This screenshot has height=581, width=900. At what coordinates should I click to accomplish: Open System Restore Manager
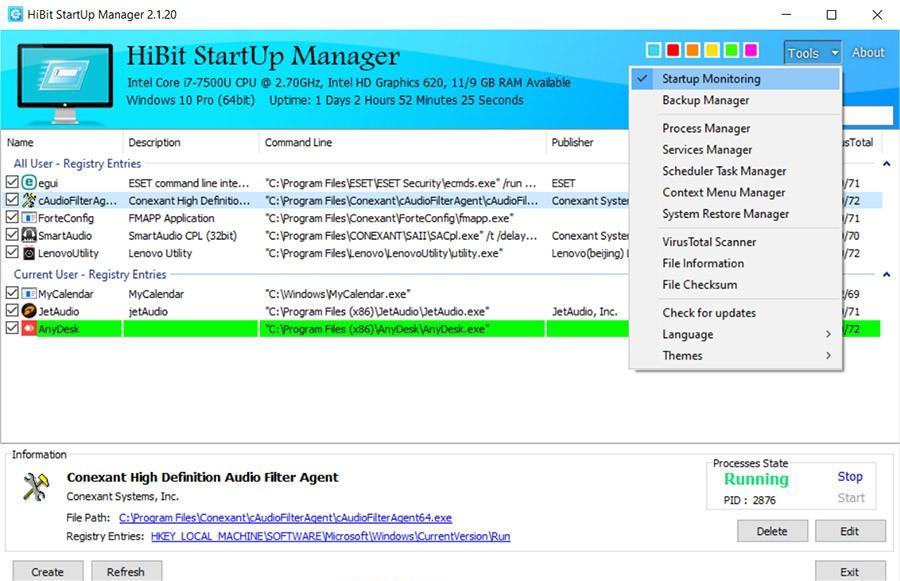pyautogui.click(x=735, y=214)
